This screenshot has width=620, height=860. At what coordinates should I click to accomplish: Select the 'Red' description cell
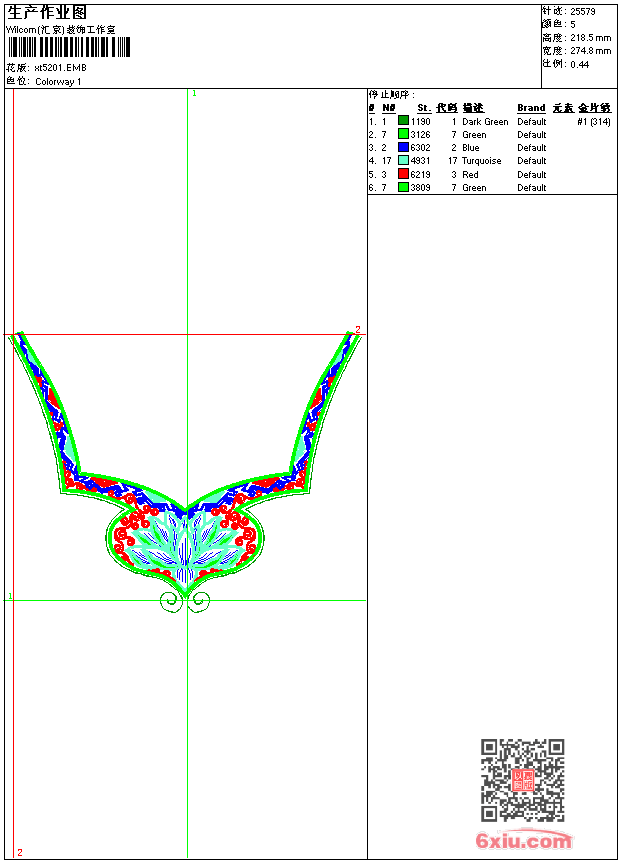tap(470, 174)
